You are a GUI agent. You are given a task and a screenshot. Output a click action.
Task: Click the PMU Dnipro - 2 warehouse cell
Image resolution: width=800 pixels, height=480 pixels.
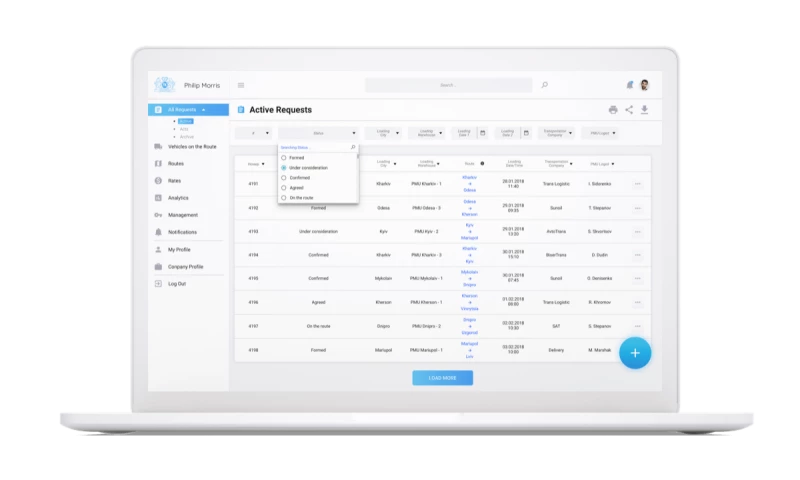coord(426,326)
